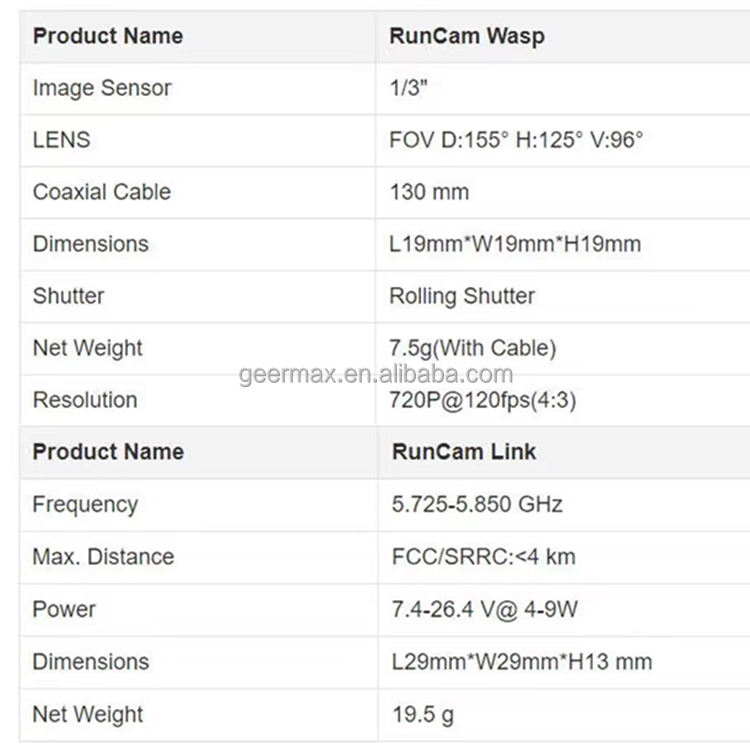Click the 1/3" image sensor value
Viewport: 750px width, 750px height.
click(408, 88)
